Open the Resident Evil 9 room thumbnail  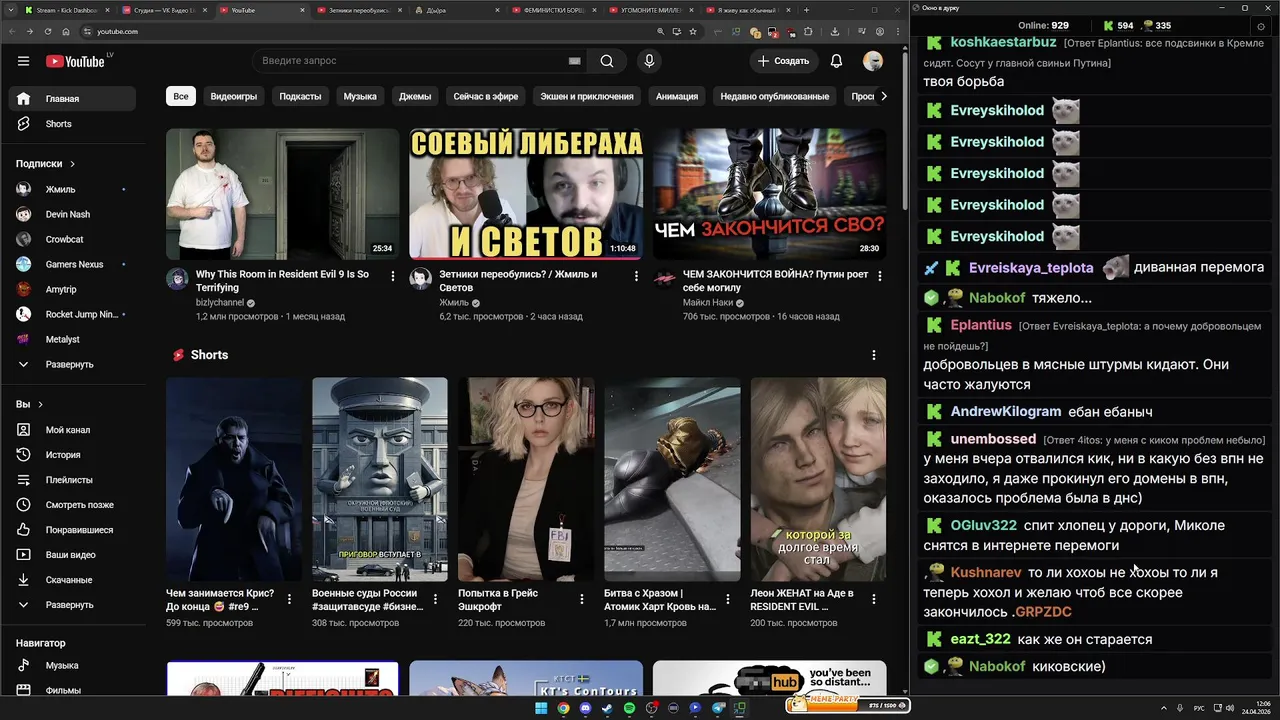click(282, 193)
